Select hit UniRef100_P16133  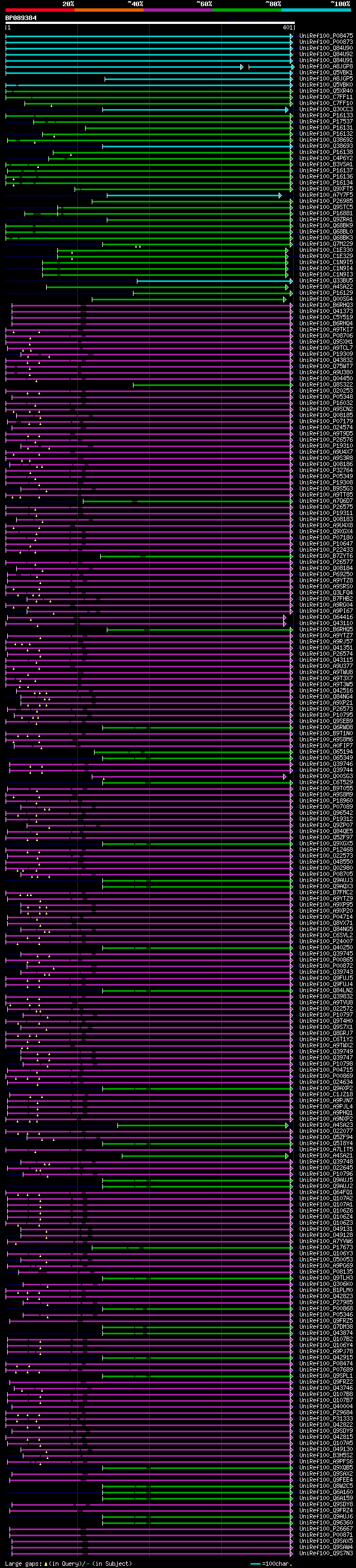click(326, 116)
